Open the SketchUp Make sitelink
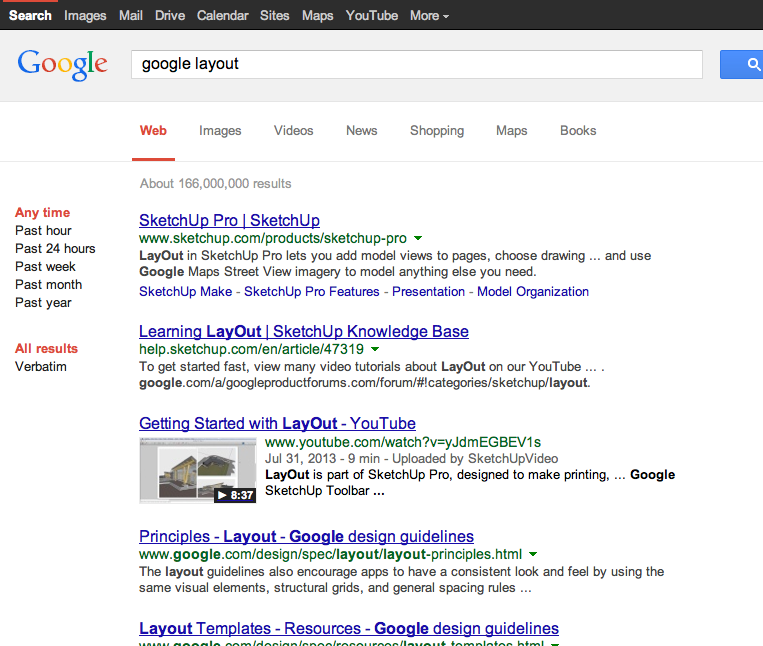This screenshot has height=646, width=763. pos(185,292)
